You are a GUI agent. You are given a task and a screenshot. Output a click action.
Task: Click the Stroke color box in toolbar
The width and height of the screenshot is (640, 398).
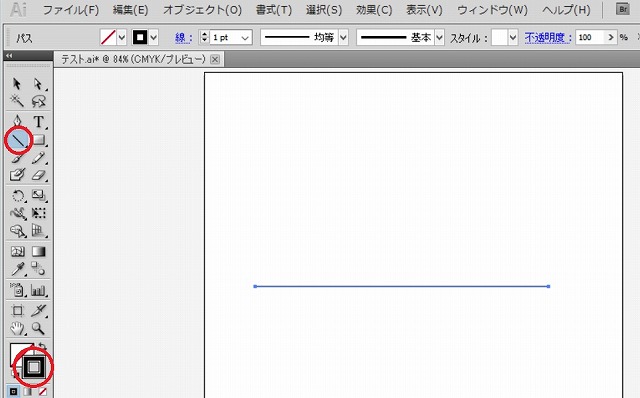(34, 367)
